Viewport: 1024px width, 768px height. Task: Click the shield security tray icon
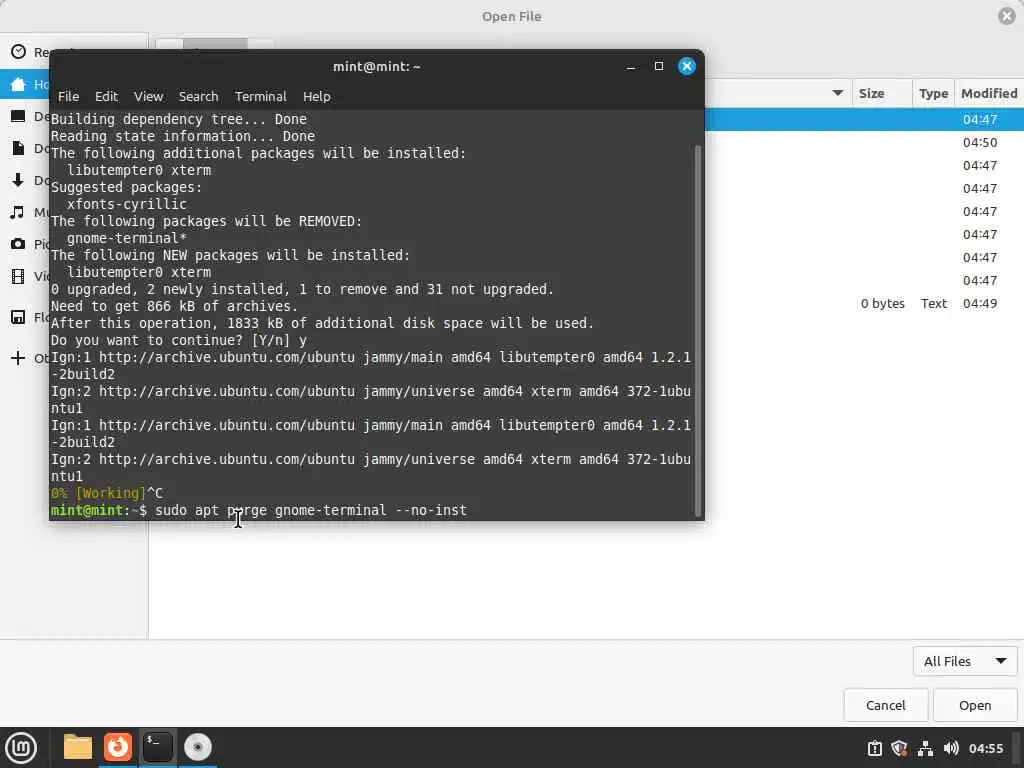tap(899, 748)
